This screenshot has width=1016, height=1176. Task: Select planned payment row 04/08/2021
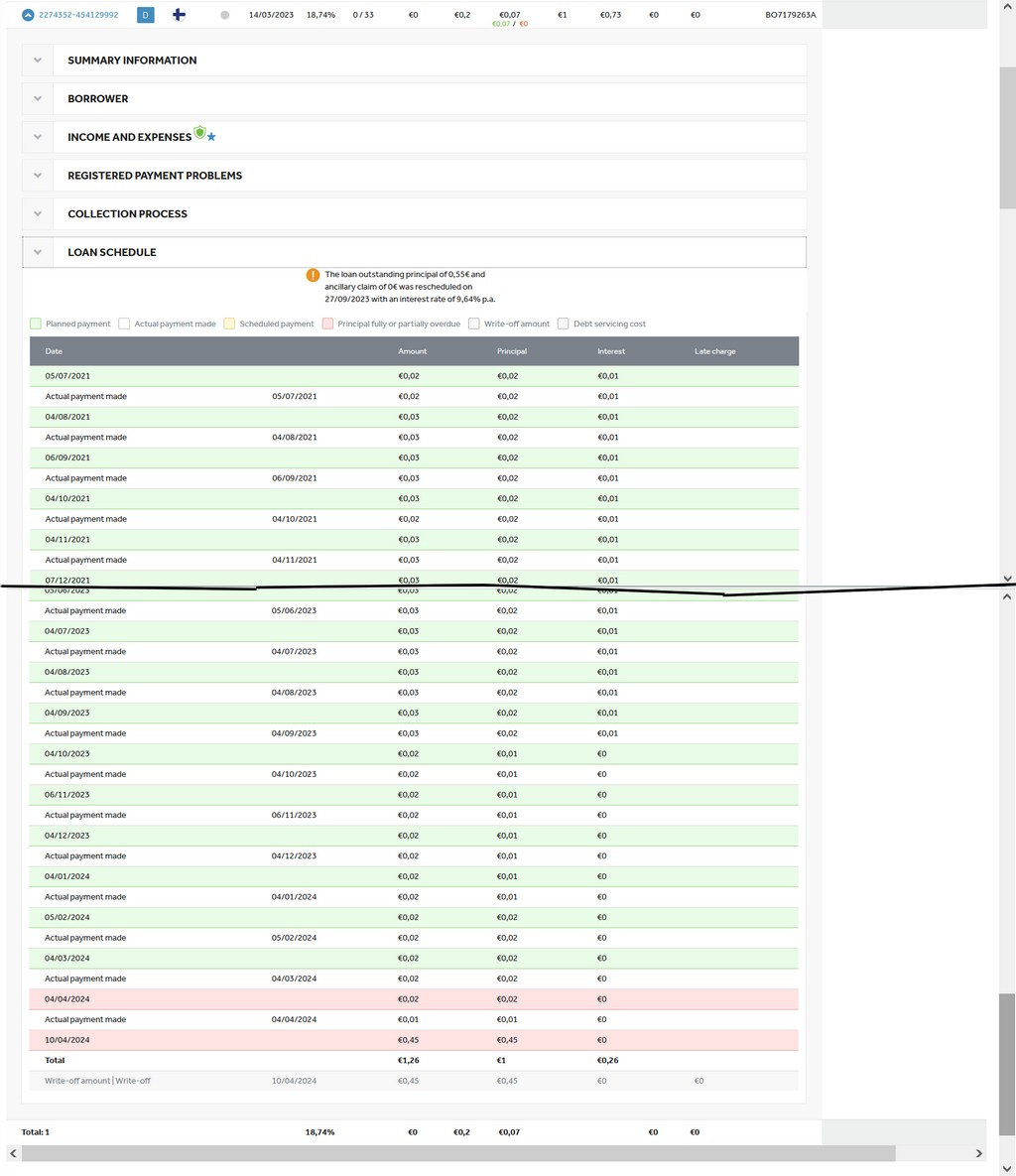[414, 417]
